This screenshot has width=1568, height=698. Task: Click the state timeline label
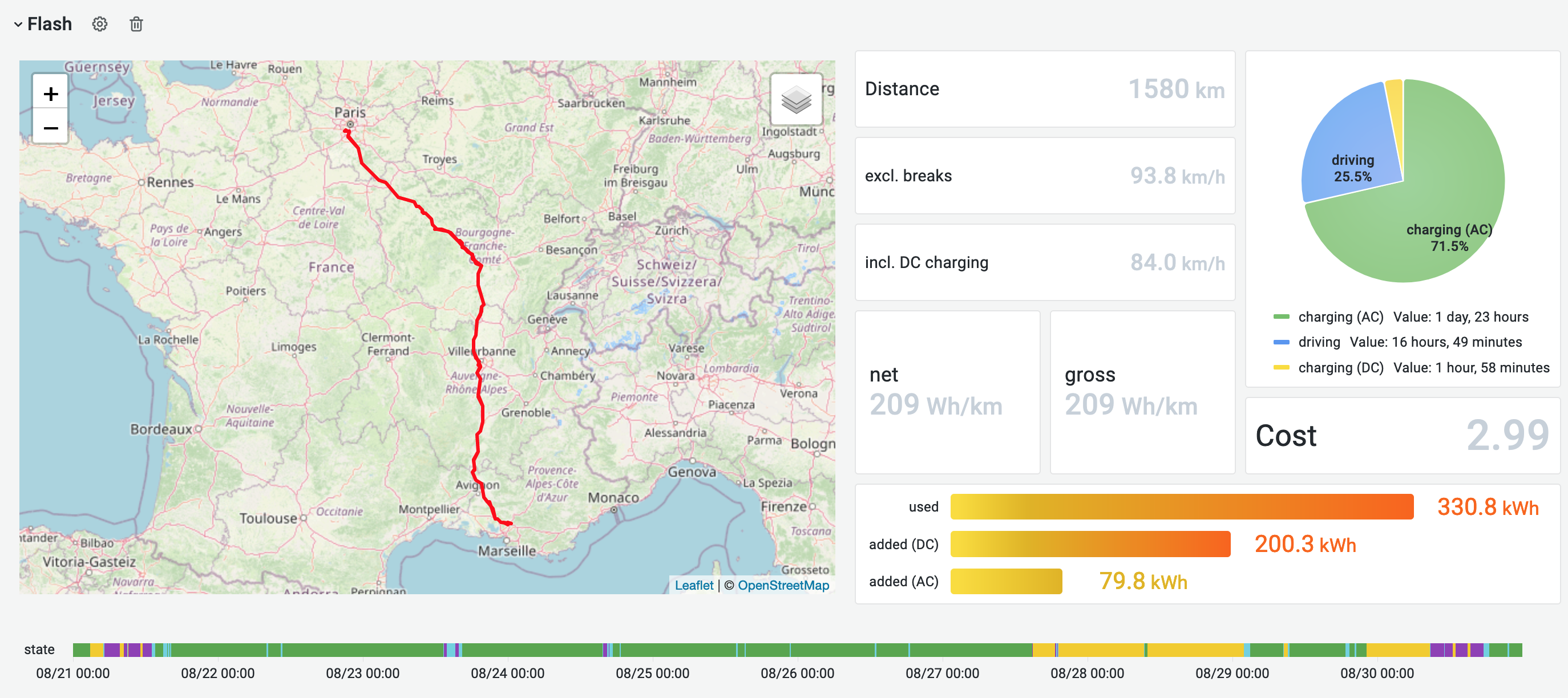(x=39, y=650)
